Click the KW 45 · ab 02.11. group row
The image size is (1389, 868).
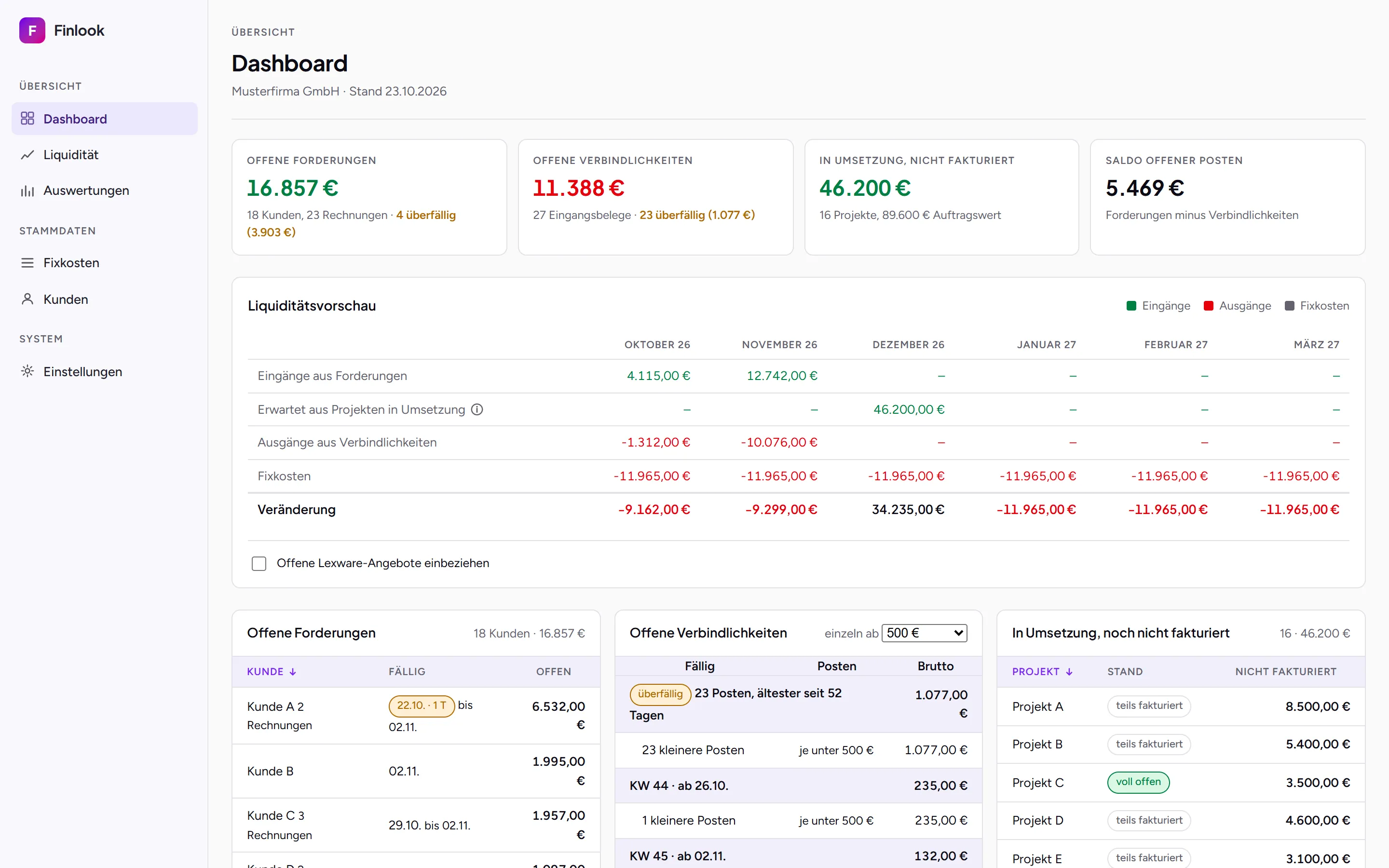click(798, 856)
